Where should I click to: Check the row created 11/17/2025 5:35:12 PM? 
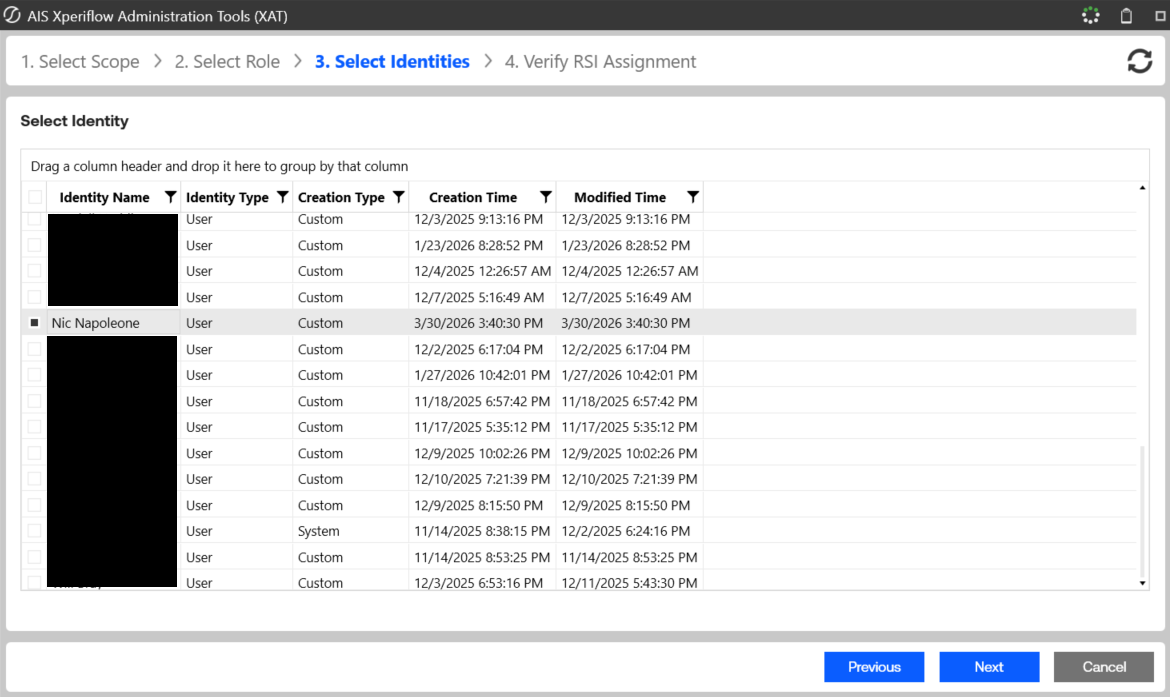coord(34,427)
